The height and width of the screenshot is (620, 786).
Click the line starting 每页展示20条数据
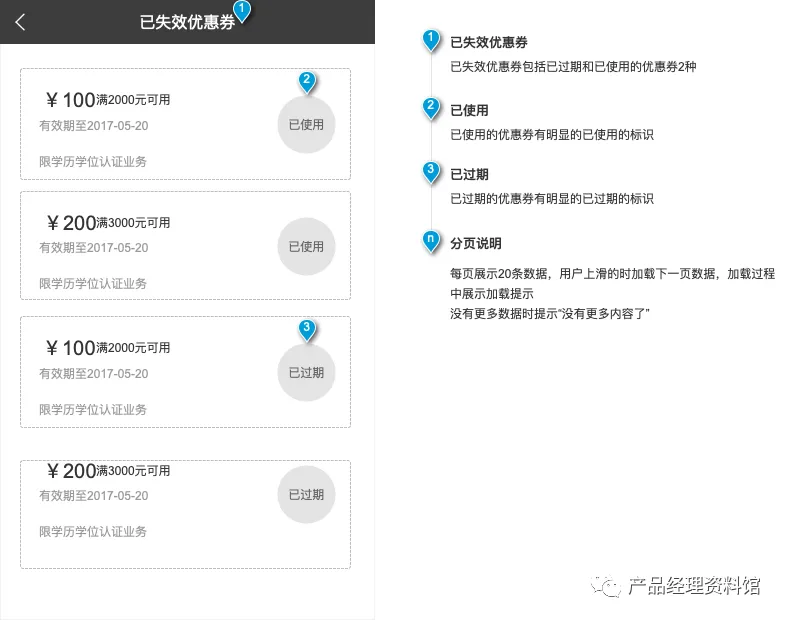(613, 274)
